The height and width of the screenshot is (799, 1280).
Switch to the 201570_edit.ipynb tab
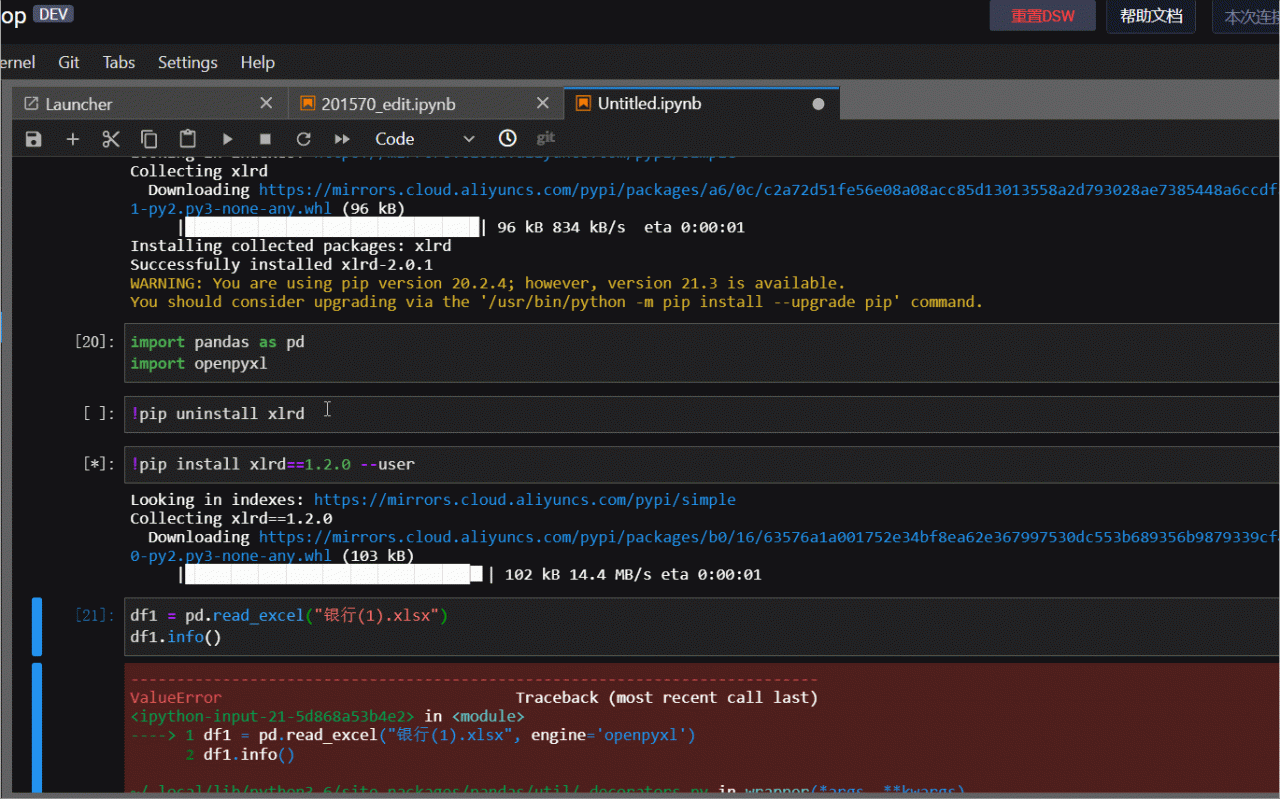(x=388, y=104)
